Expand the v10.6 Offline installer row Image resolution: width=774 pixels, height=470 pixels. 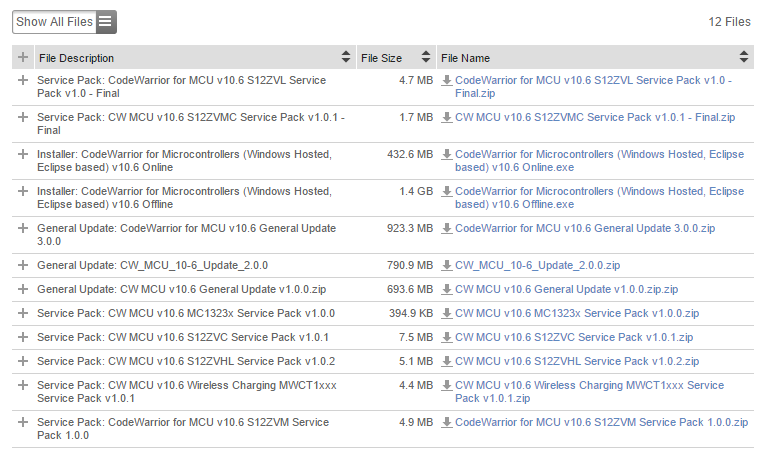pyautogui.click(x=23, y=191)
